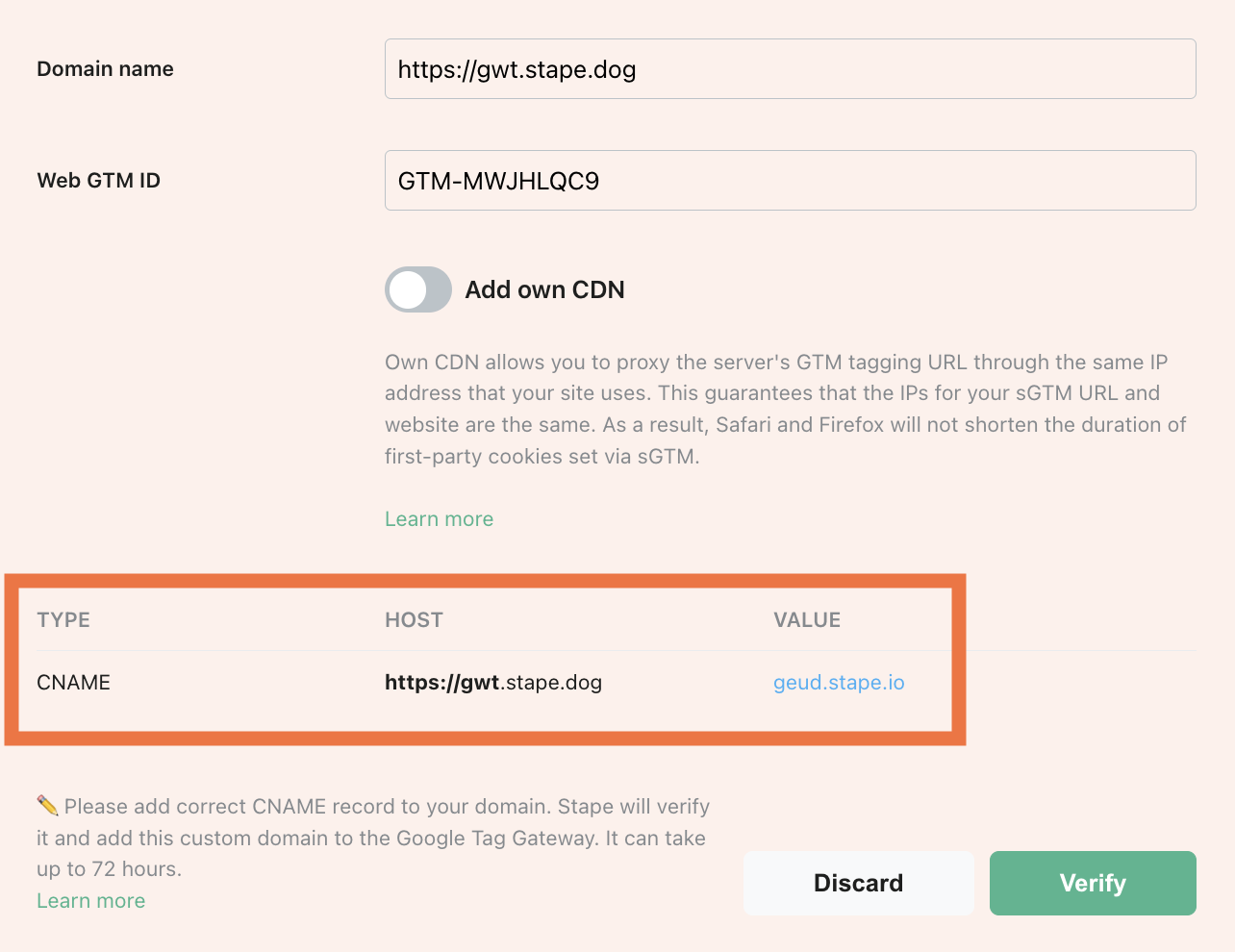Click the VALUE column header

807,620
